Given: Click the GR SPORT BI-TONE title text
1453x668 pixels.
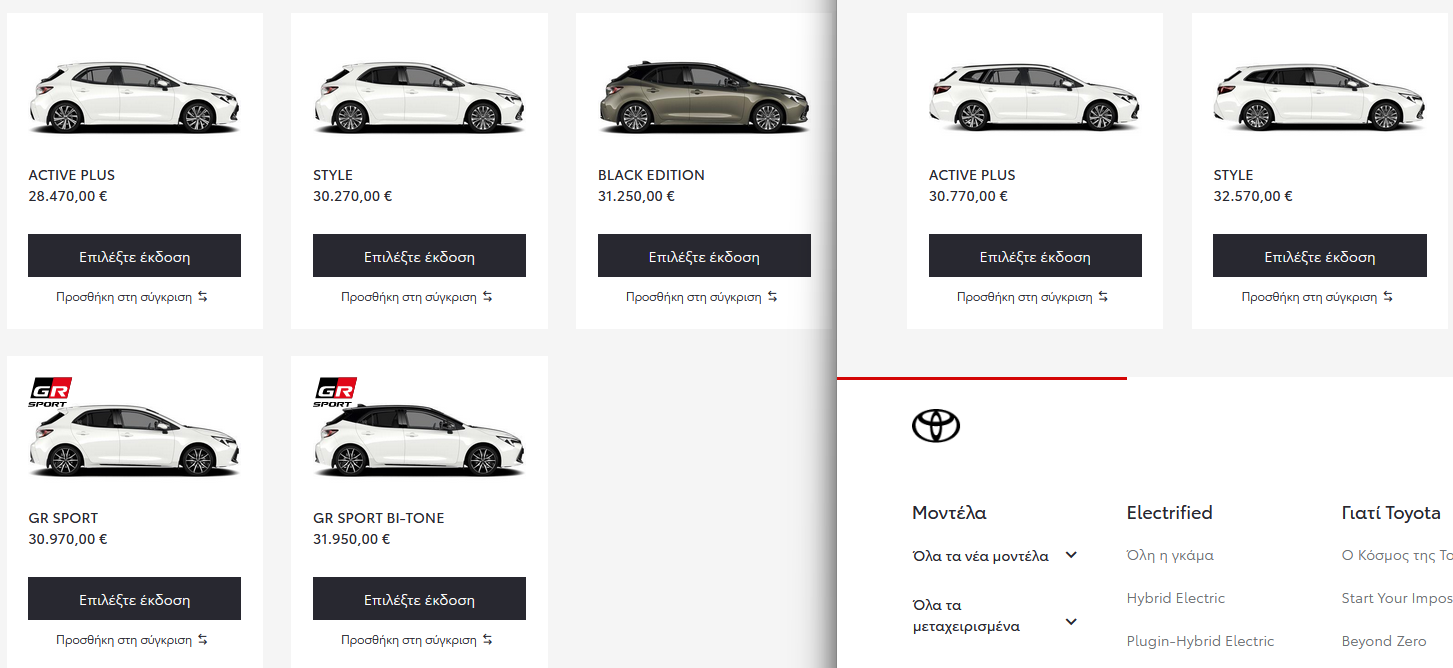Looking at the screenshot, I should click(x=378, y=518).
